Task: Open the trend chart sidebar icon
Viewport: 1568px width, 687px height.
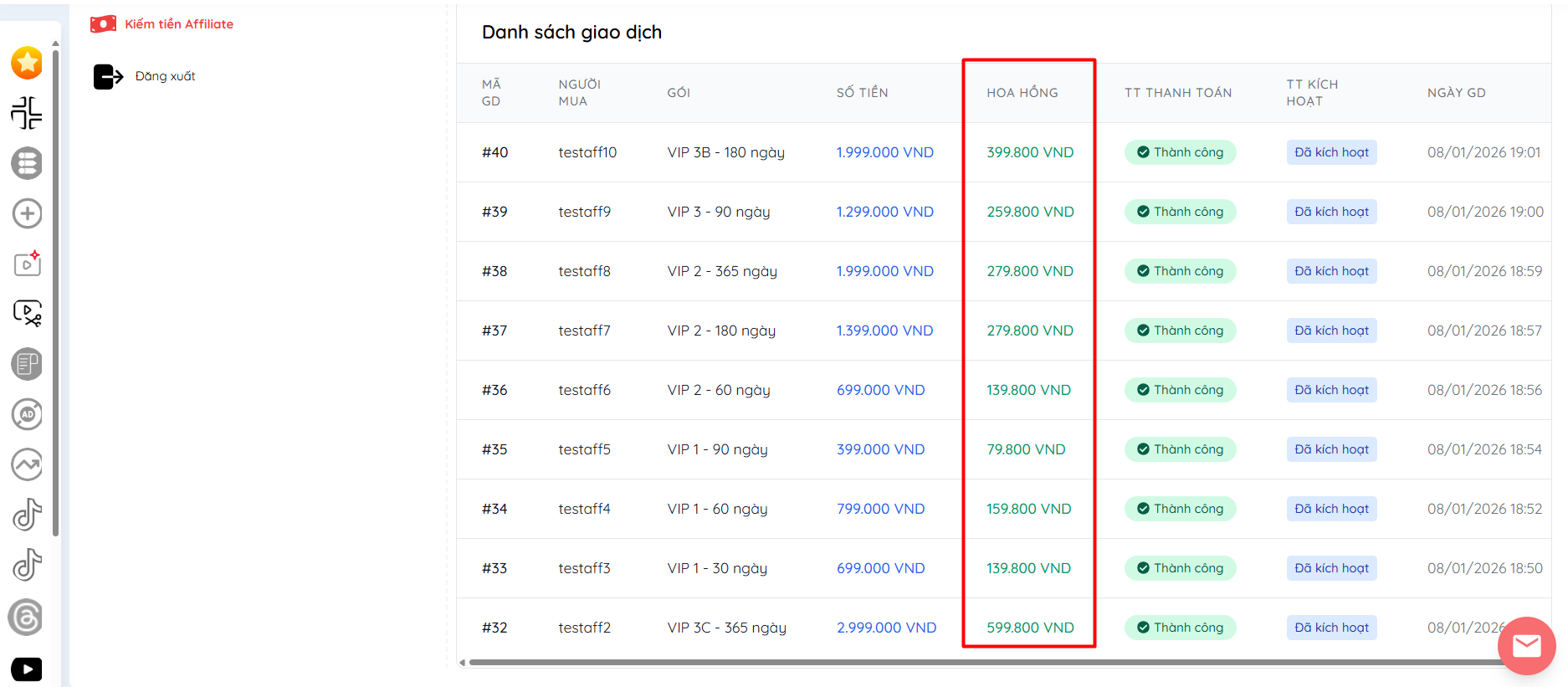Action: pos(27,464)
